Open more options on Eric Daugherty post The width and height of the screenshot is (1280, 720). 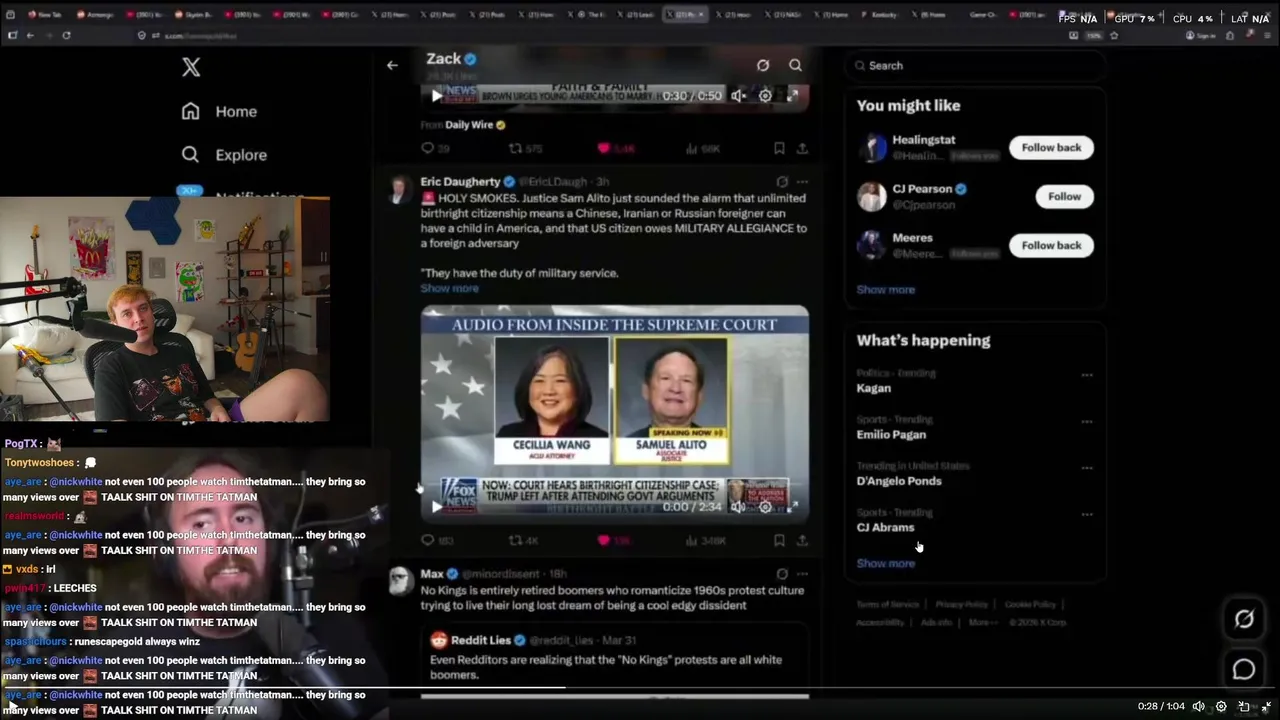[x=802, y=182]
